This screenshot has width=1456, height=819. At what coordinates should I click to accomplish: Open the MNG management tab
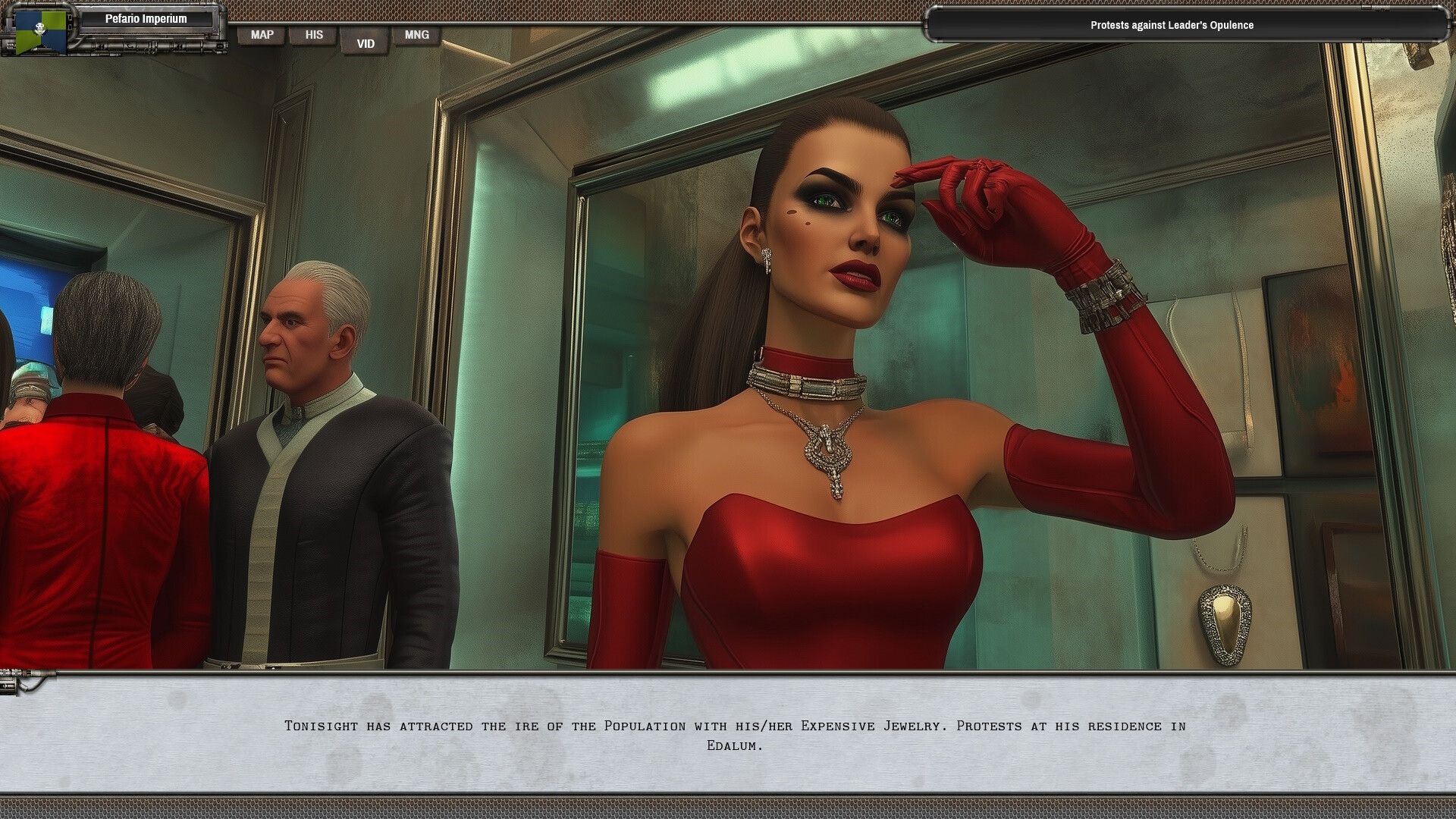point(416,34)
